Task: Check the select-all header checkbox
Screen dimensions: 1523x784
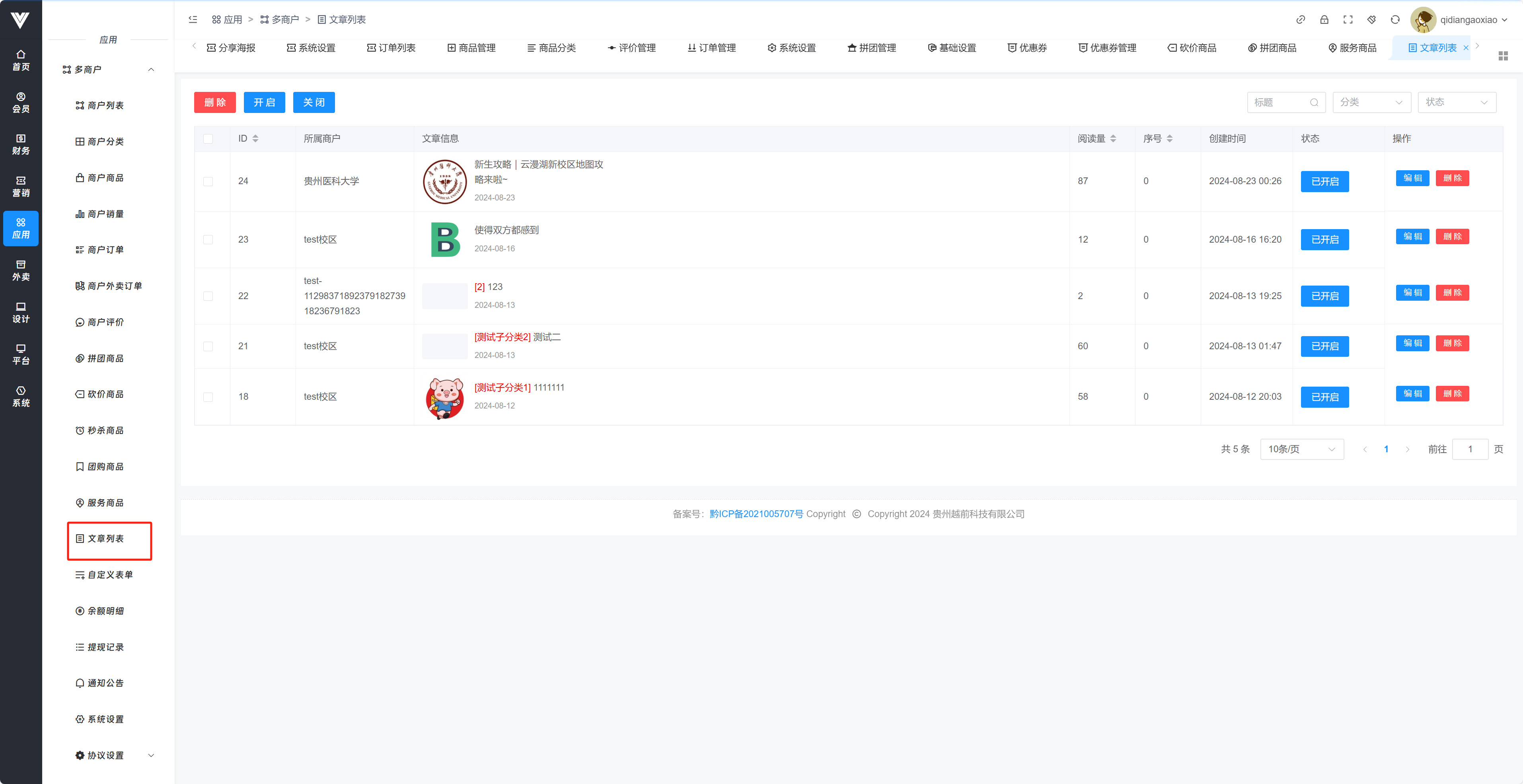Action: tap(208, 138)
